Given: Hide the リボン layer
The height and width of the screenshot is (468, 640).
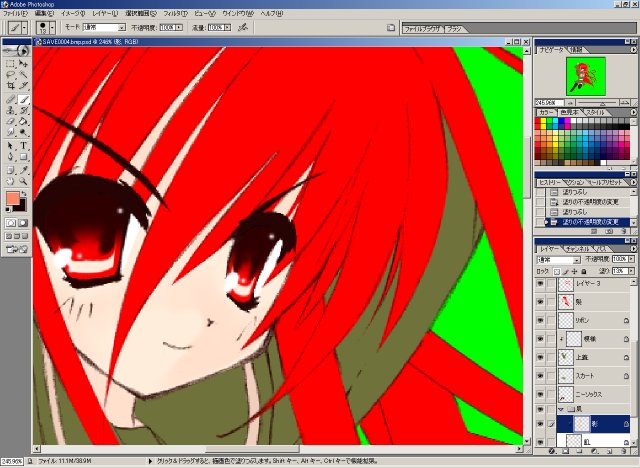Looking at the screenshot, I should coord(540,320).
